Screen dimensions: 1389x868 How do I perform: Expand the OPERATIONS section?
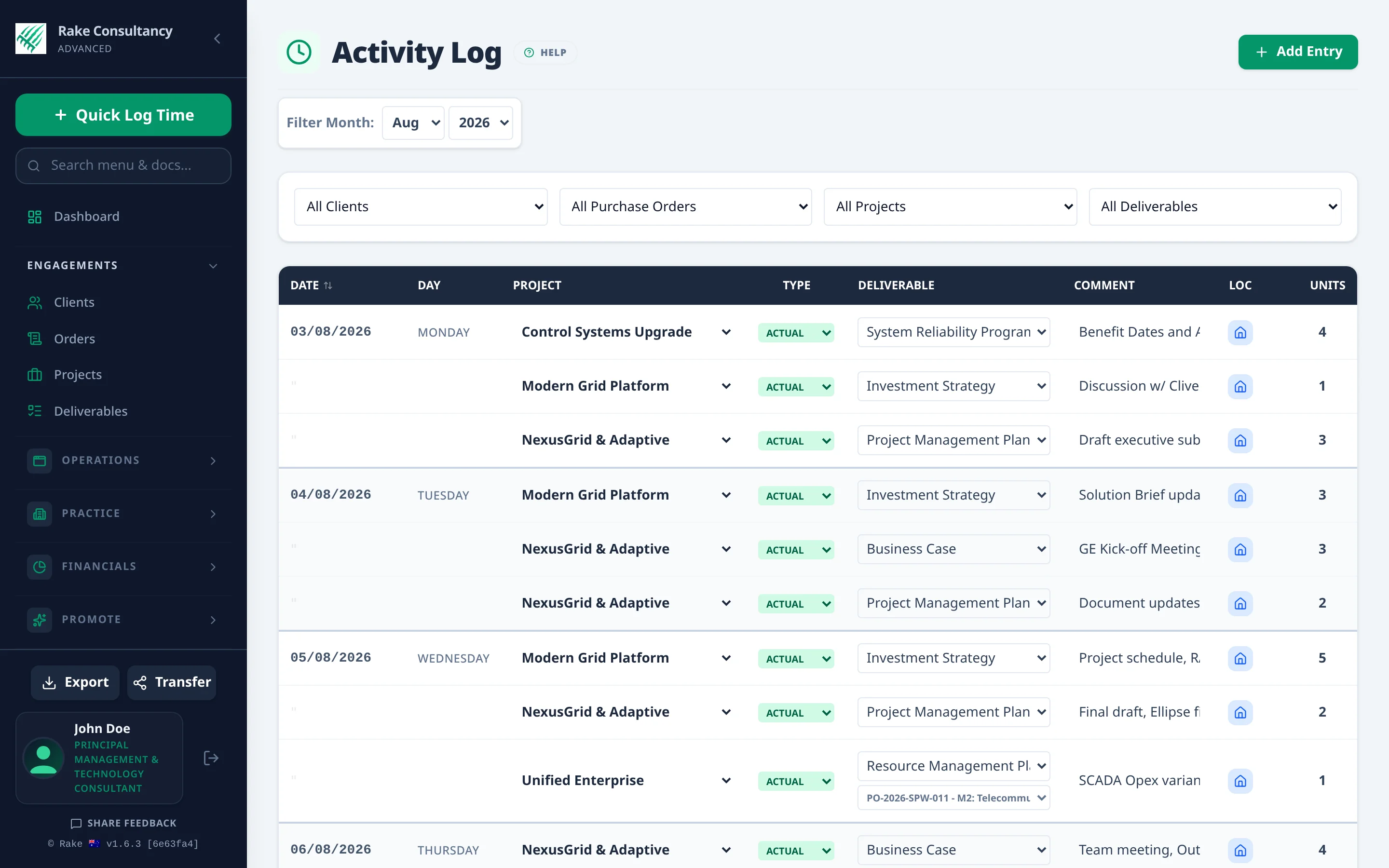(x=123, y=461)
